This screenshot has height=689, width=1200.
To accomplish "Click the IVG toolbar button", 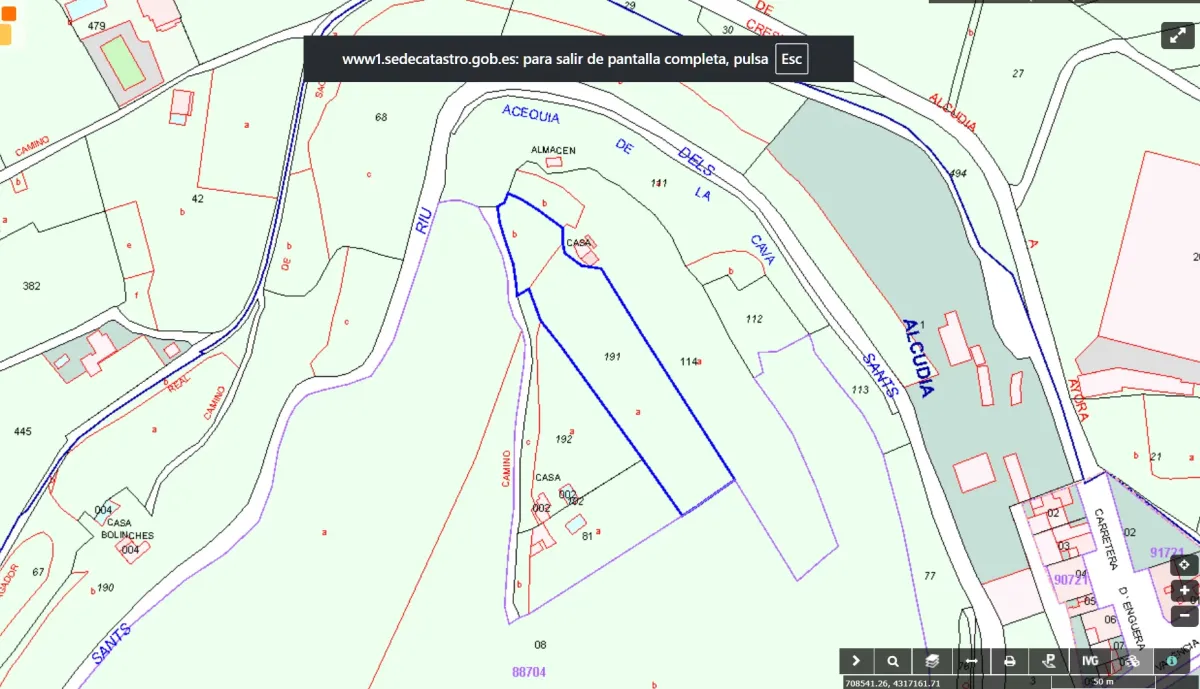I will tap(1089, 661).
